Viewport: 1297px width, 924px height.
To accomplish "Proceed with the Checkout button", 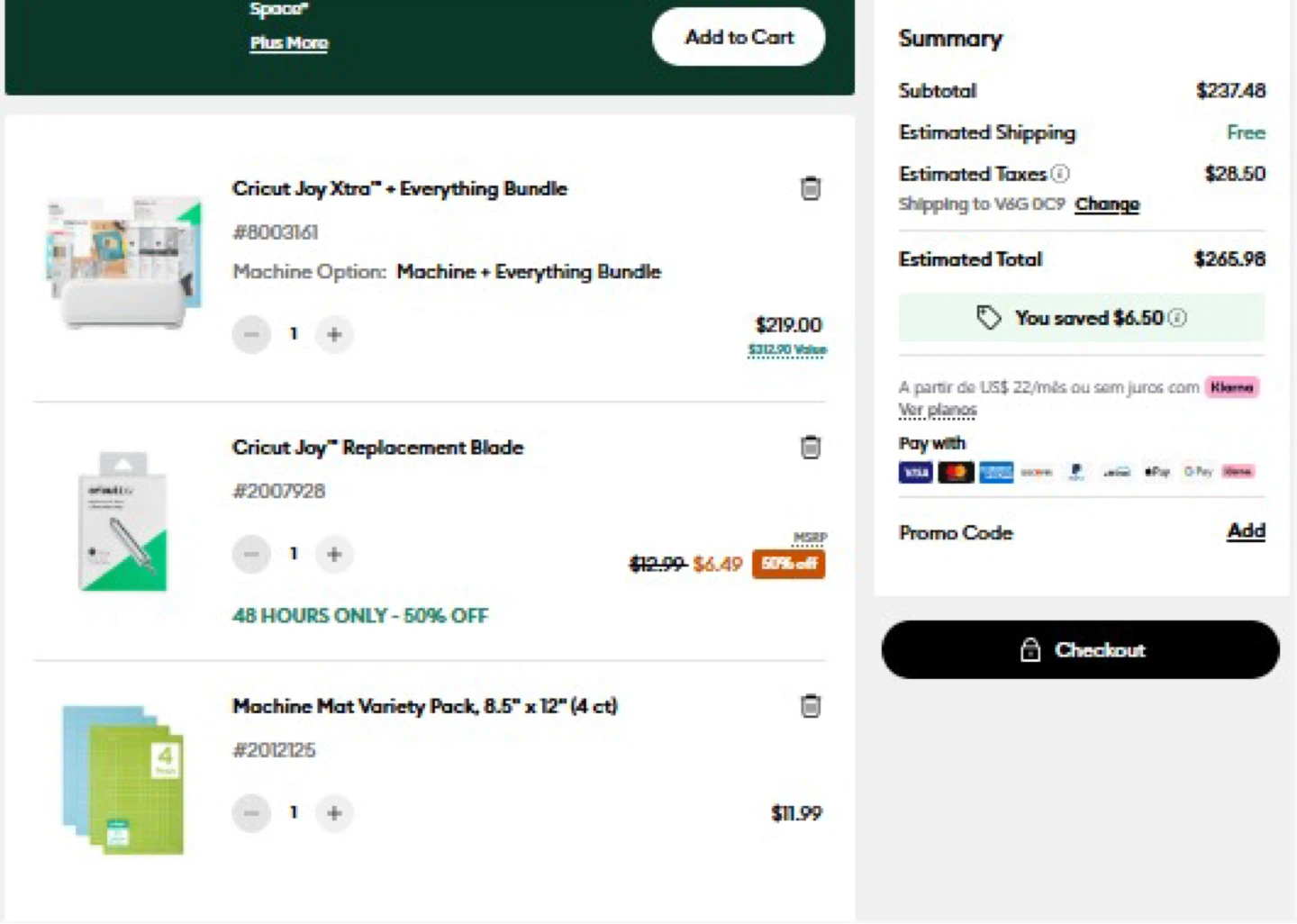I will (x=1080, y=649).
